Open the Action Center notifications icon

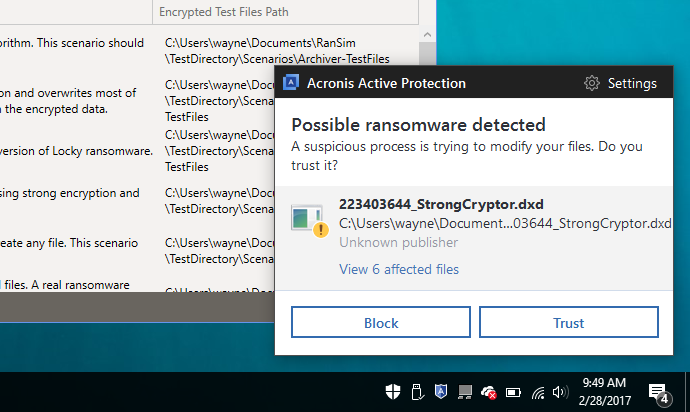pyautogui.click(x=659, y=391)
